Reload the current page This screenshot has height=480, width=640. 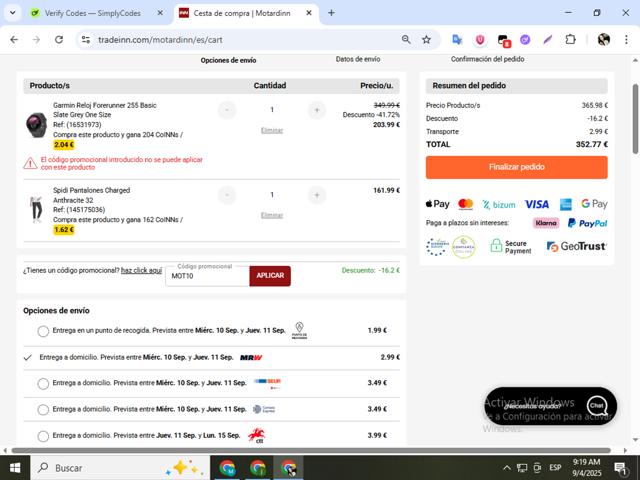tap(59, 40)
